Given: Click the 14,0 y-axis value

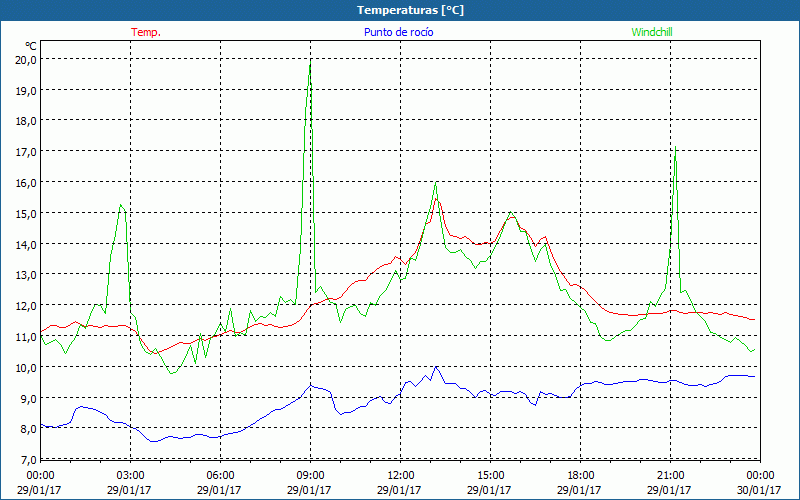Looking at the screenshot, I should pos(27,244).
